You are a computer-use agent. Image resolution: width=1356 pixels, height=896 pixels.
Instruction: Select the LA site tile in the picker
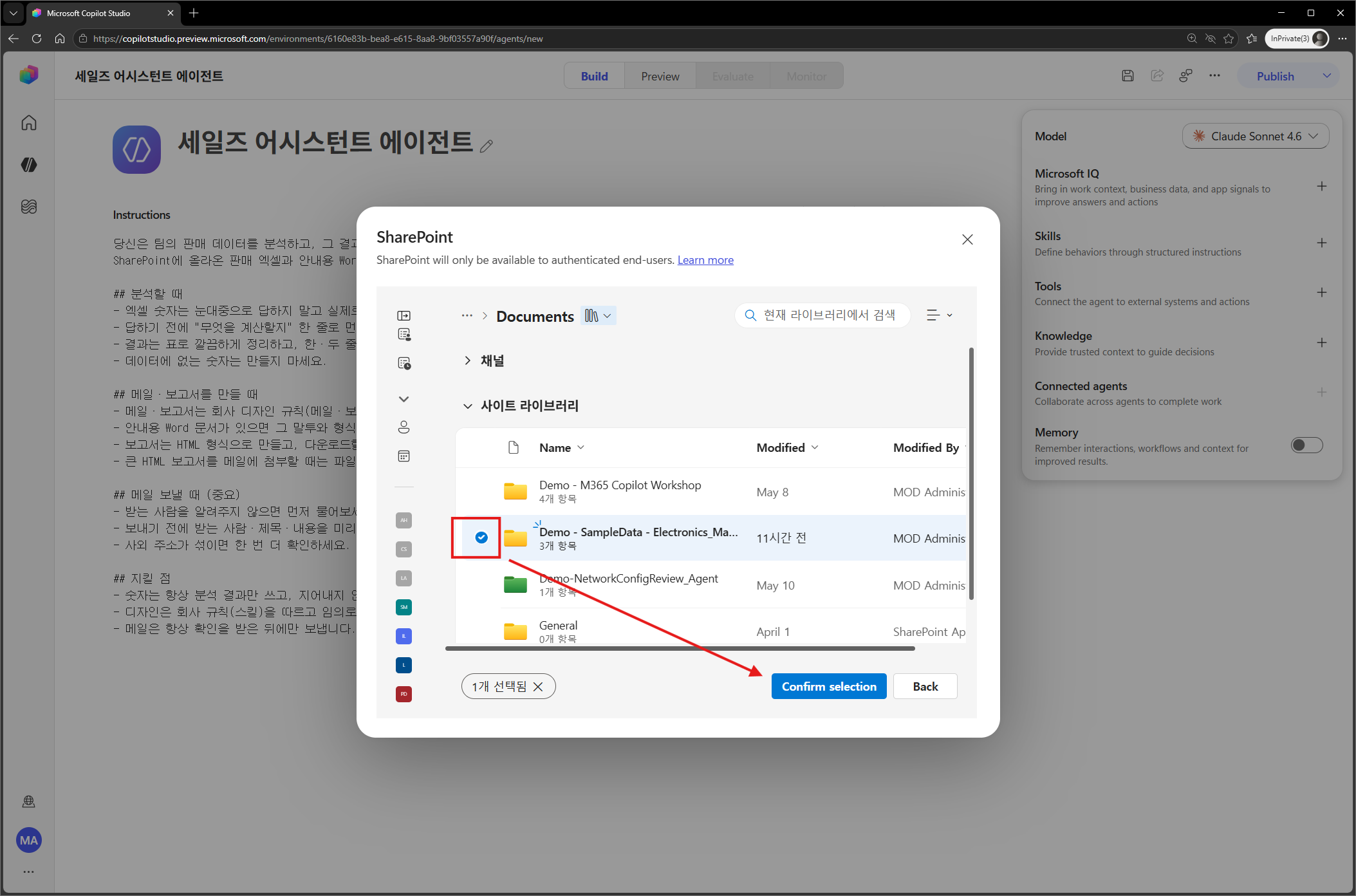tap(404, 578)
